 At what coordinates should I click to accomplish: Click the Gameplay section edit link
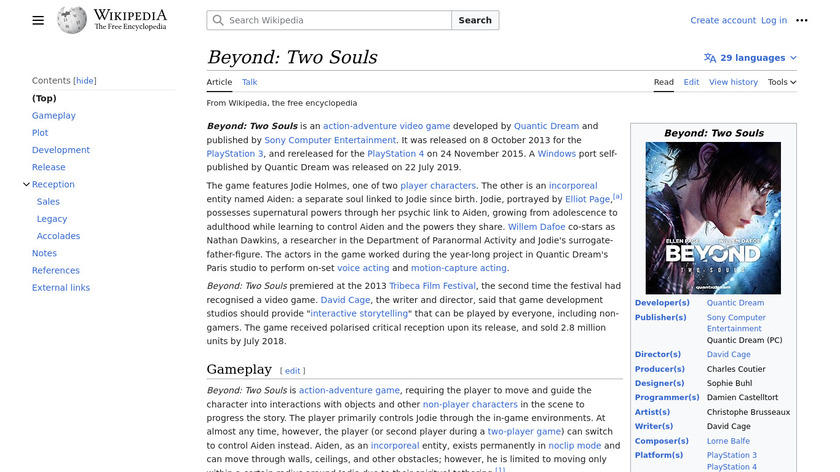click(292, 371)
